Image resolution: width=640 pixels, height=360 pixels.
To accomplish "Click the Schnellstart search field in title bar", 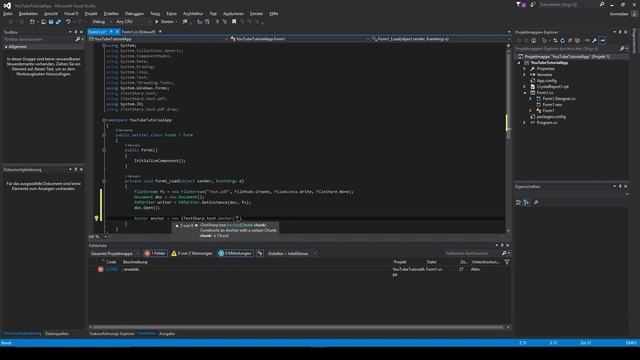I will 569,4.
